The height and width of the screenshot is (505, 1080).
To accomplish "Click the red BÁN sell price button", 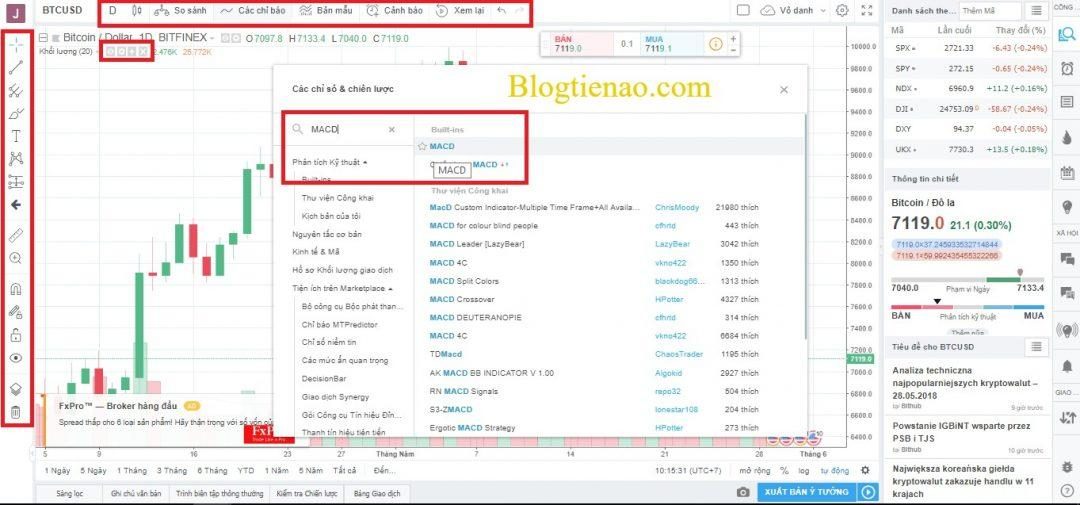I will point(582,44).
